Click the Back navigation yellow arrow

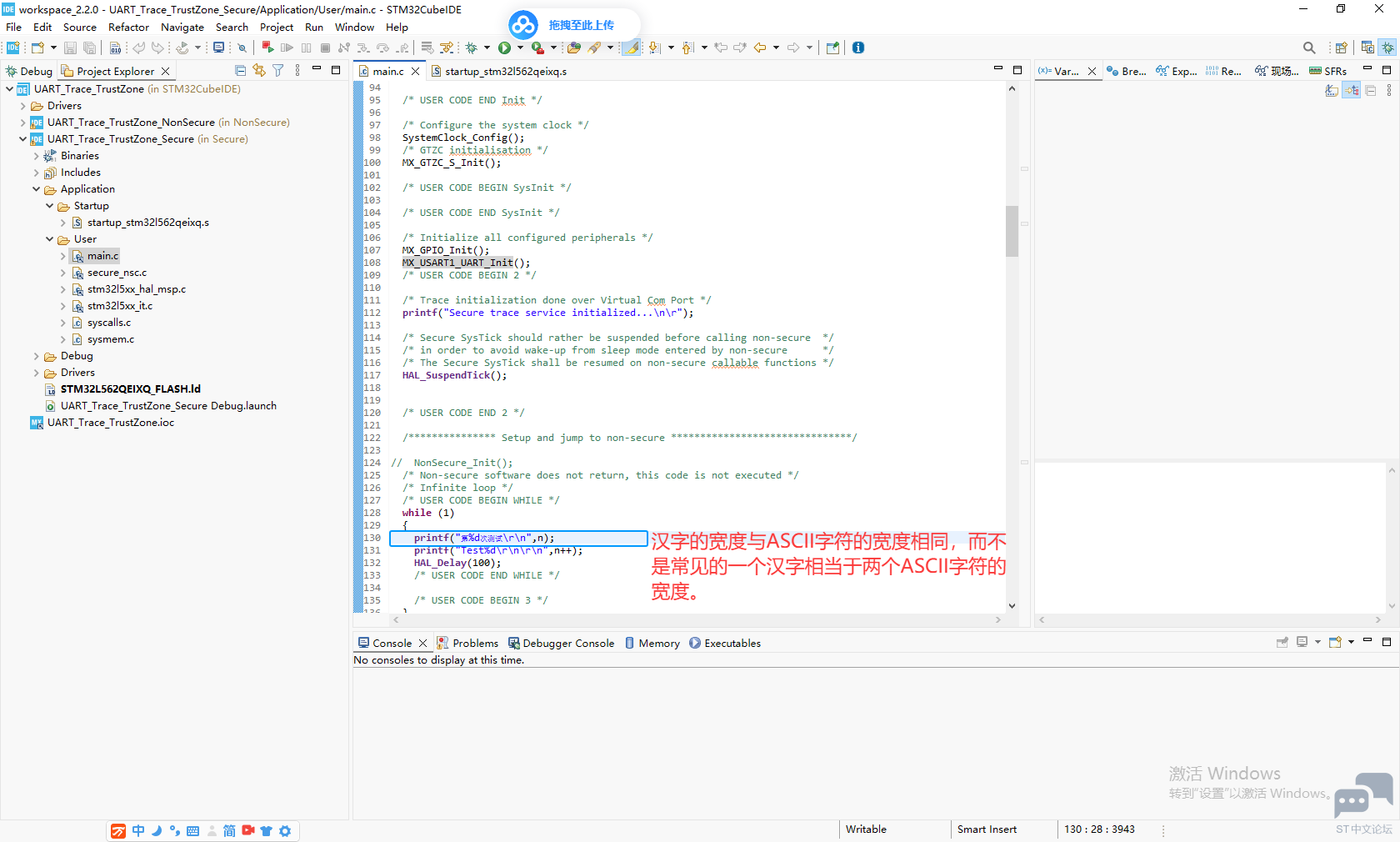pyautogui.click(x=760, y=48)
